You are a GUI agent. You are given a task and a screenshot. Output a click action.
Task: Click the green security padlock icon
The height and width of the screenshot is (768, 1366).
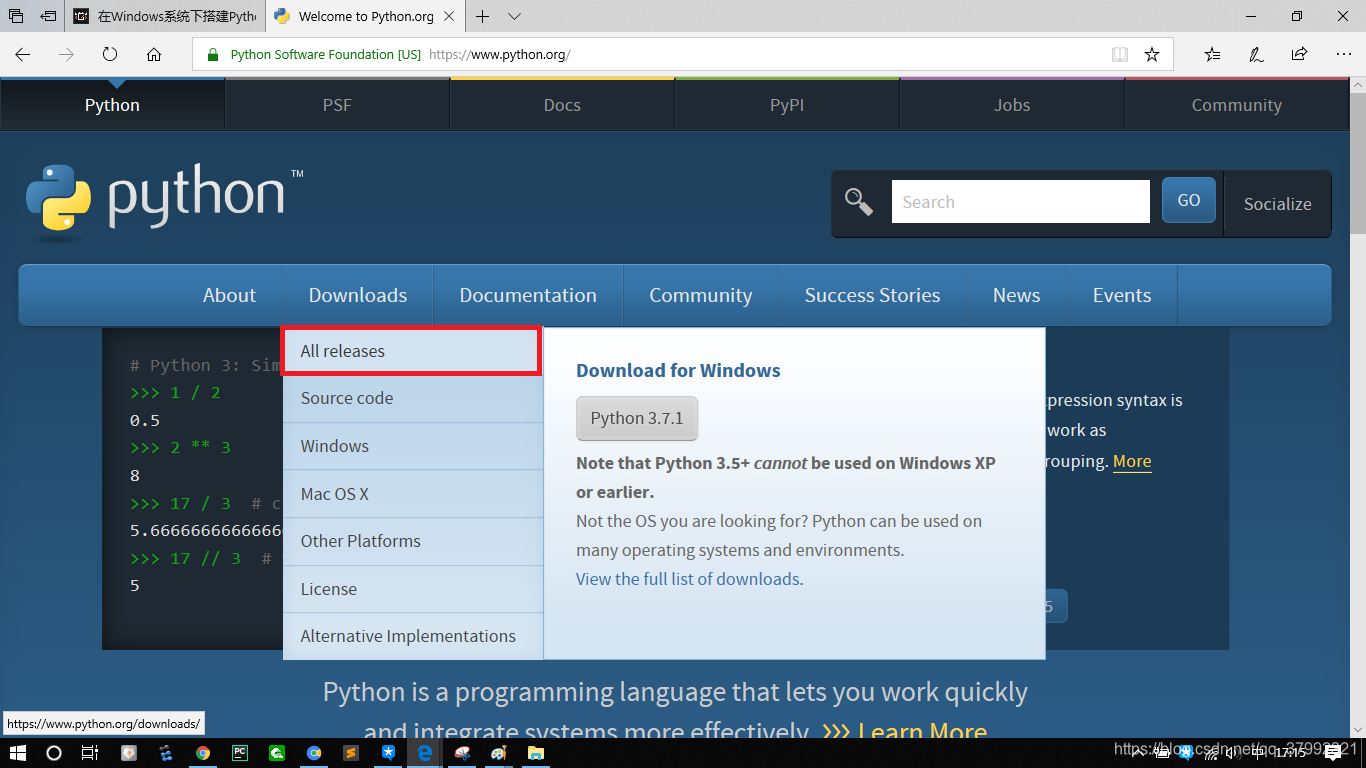coord(212,55)
